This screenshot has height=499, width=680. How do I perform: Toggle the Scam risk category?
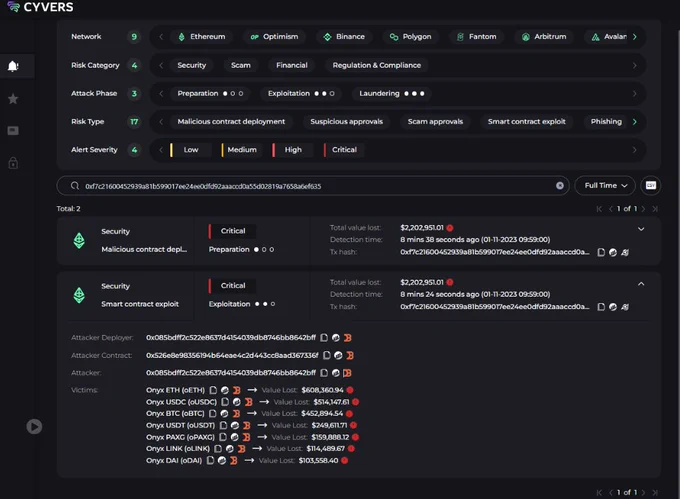tap(241, 65)
